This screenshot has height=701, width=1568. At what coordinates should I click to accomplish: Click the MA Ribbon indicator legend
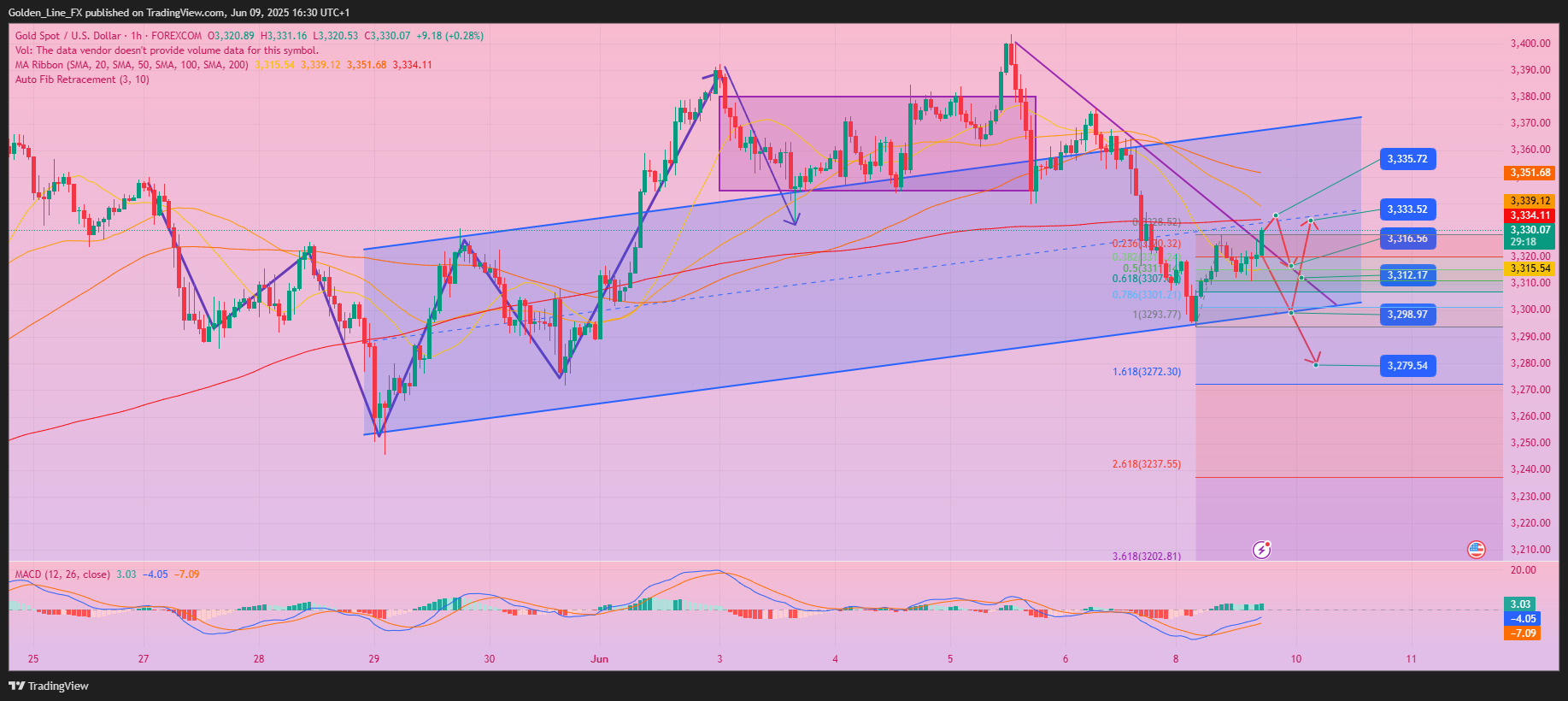pos(132,65)
